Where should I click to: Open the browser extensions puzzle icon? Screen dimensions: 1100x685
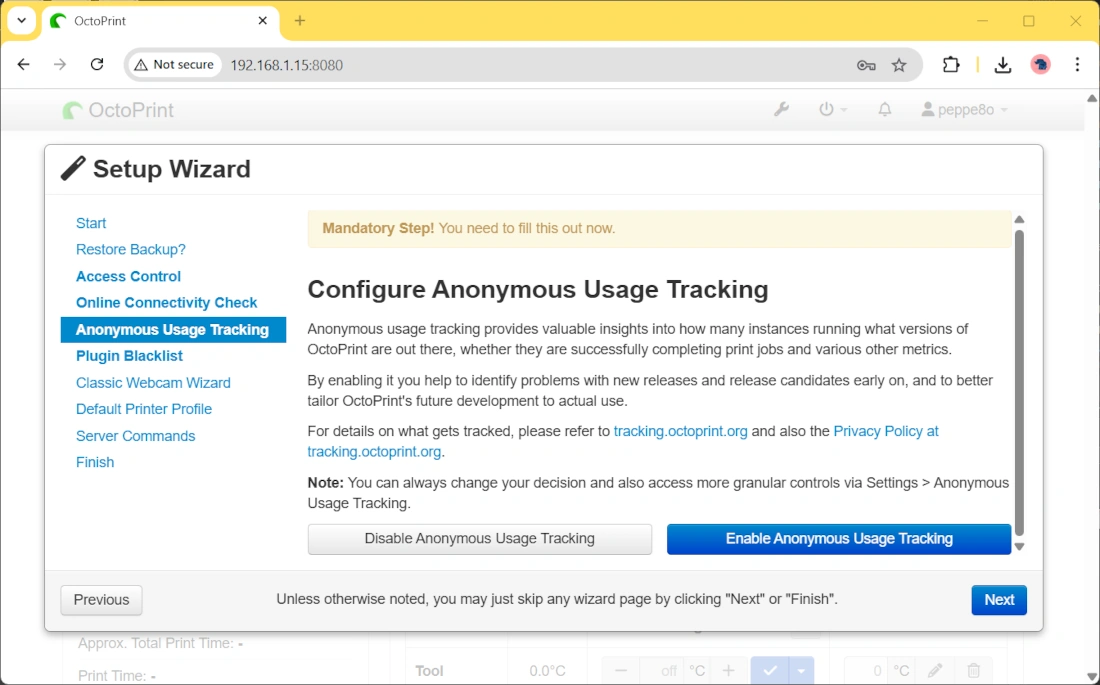951,65
